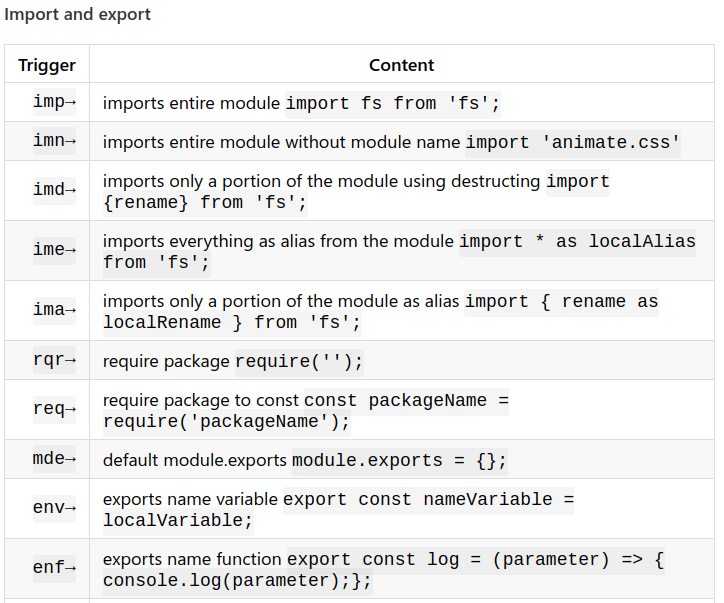Select the enf→ trigger cell
Image resolution: width=724 pixels, height=603 pixels.
[x=54, y=568]
